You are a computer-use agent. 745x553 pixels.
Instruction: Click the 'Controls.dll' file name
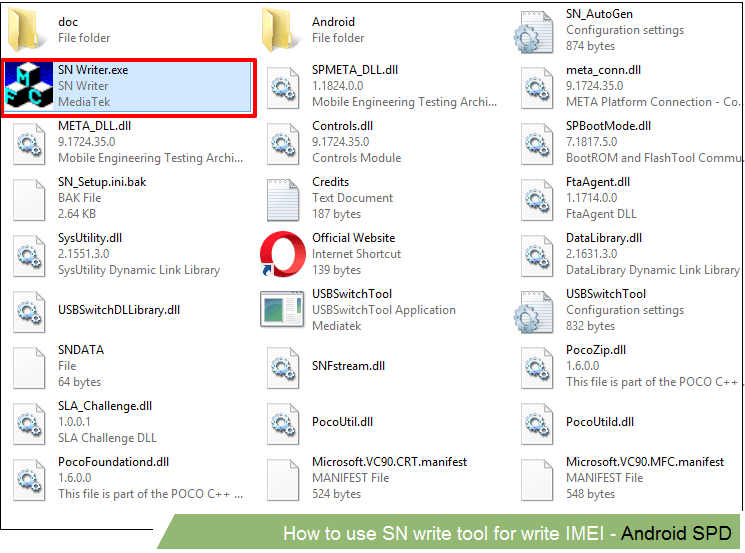pos(343,126)
